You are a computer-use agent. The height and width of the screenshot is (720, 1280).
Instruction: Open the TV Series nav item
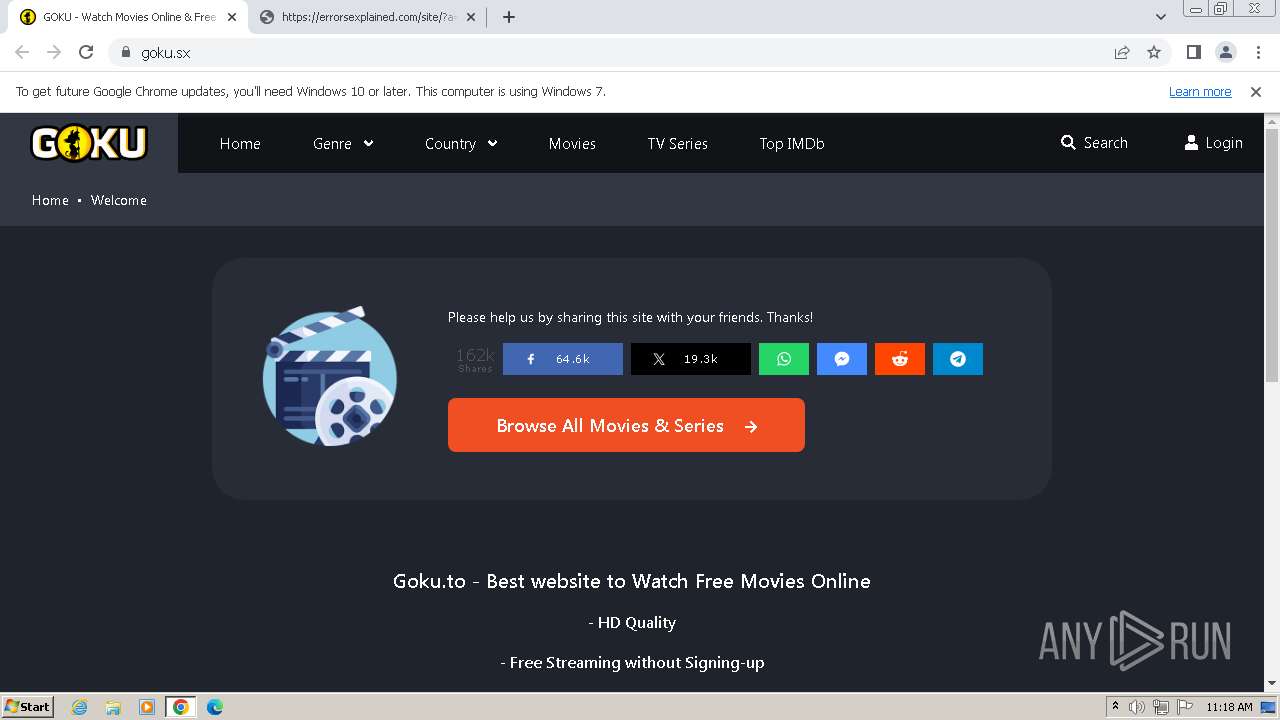(677, 144)
